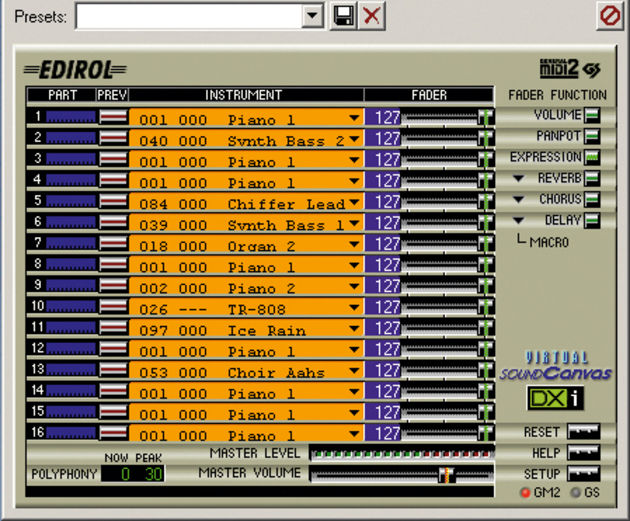Click Part 4 blue level meter
The height and width of the screenshot is (521, 630).
pyautogui.click(x=71, y=180)
